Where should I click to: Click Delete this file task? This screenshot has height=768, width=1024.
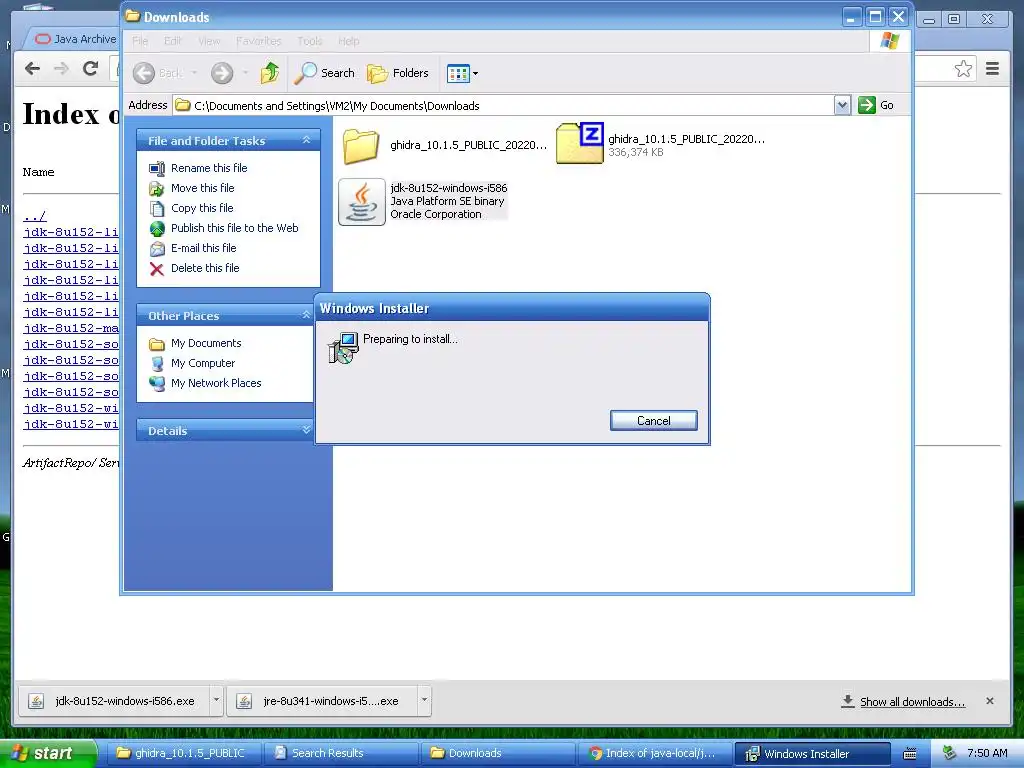click(205, 268)
